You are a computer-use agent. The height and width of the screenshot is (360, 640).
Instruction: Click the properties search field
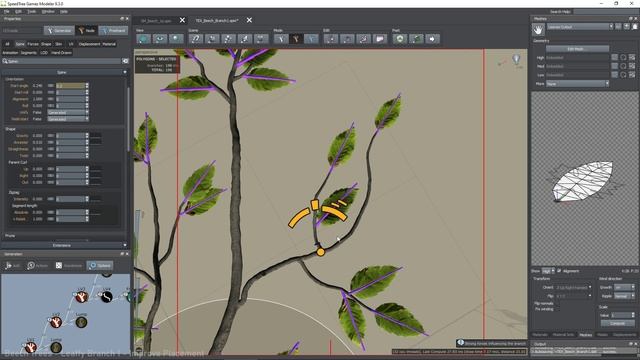61,61
